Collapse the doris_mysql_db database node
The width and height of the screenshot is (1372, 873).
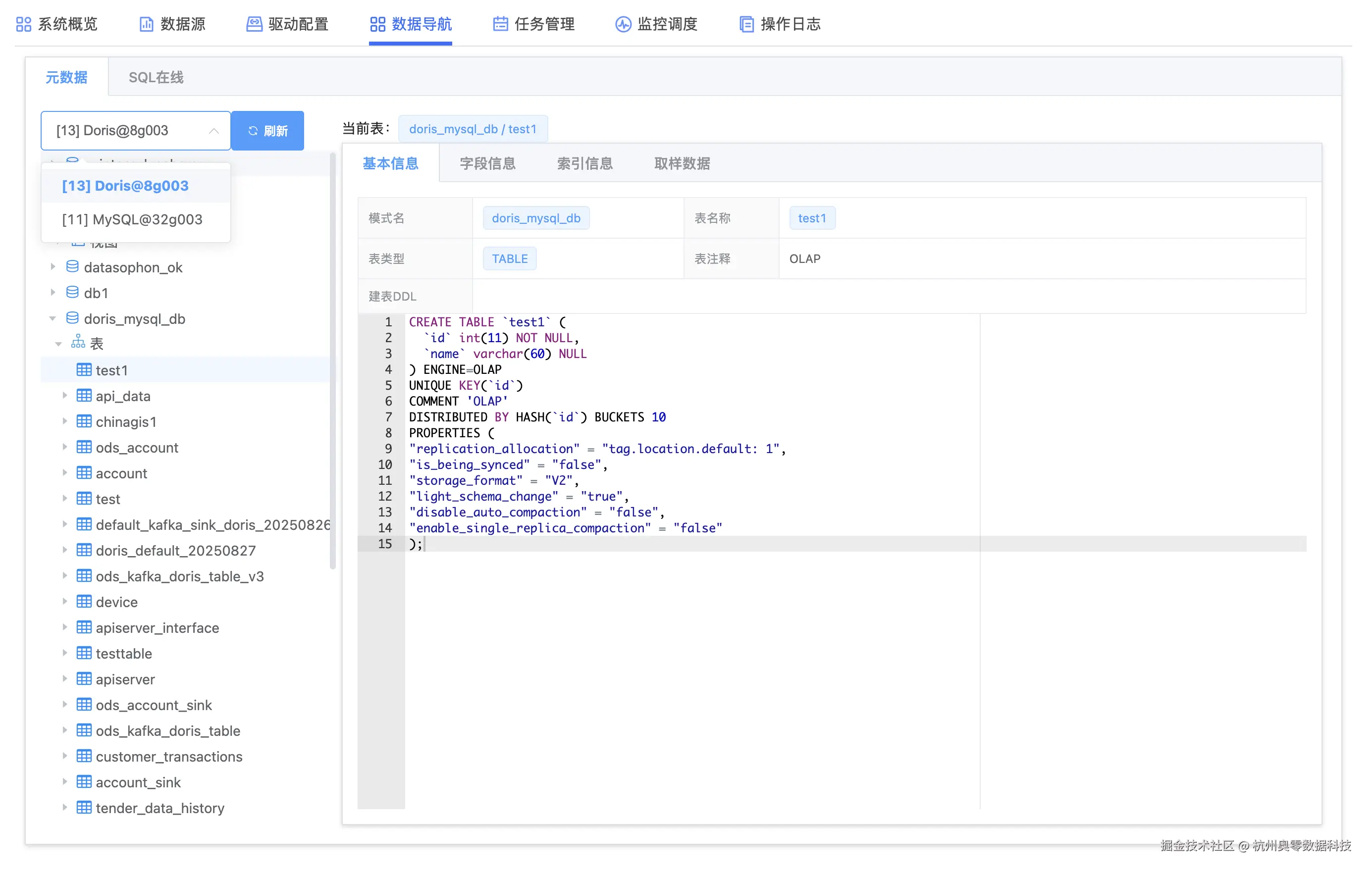(53, 318)
